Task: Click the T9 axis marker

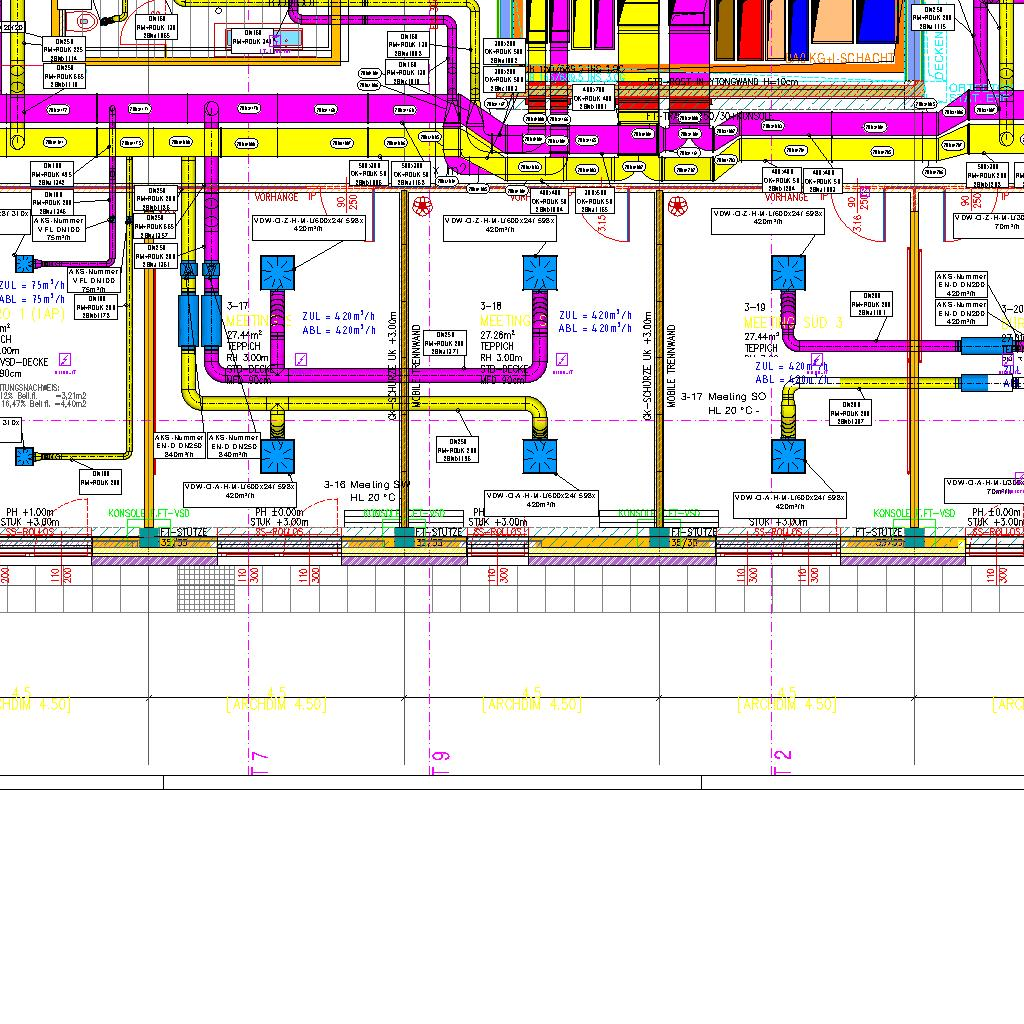Action: 441,762
